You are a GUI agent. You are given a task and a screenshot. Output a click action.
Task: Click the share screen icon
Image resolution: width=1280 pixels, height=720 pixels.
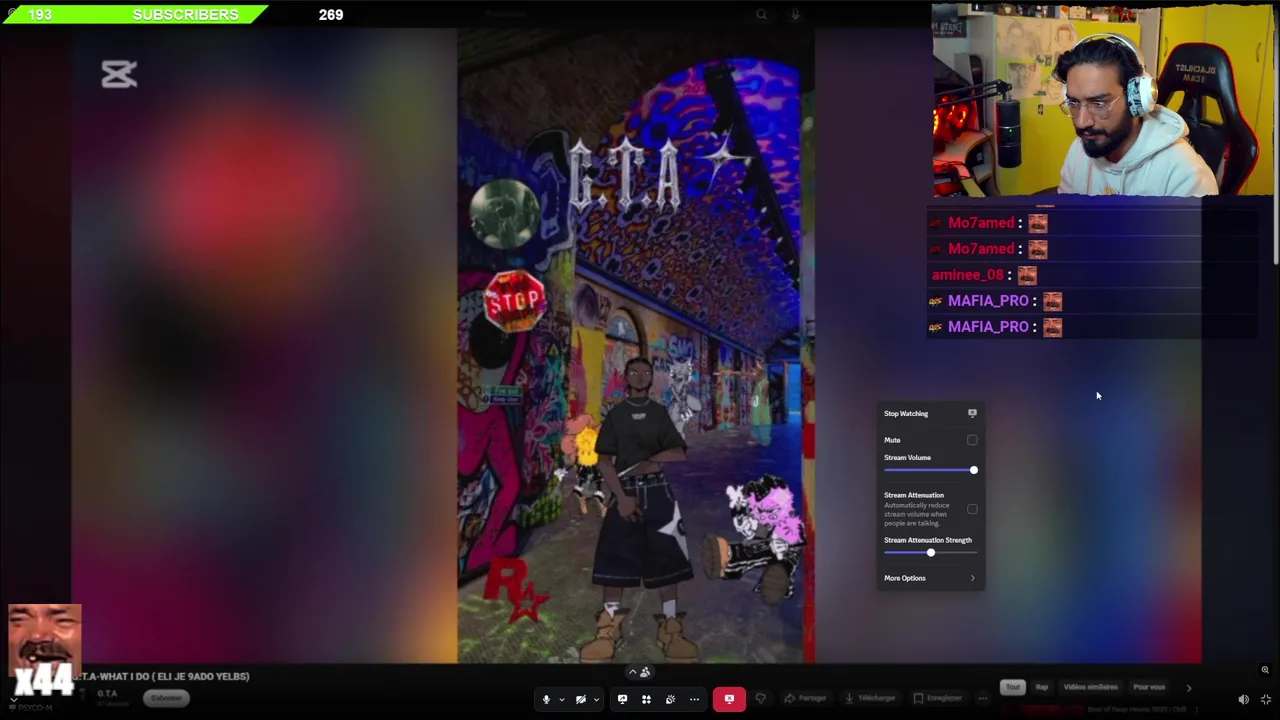click(622, 699)
